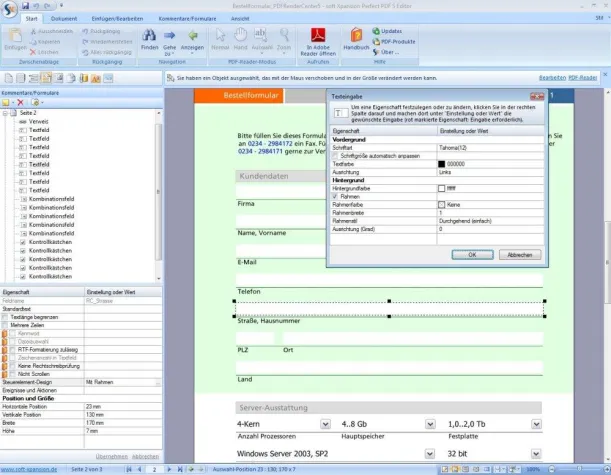Viewport: 611px width, 475px height.
Task: Click the black Textfarbe 000000 swatch
Action: [441, 164]
